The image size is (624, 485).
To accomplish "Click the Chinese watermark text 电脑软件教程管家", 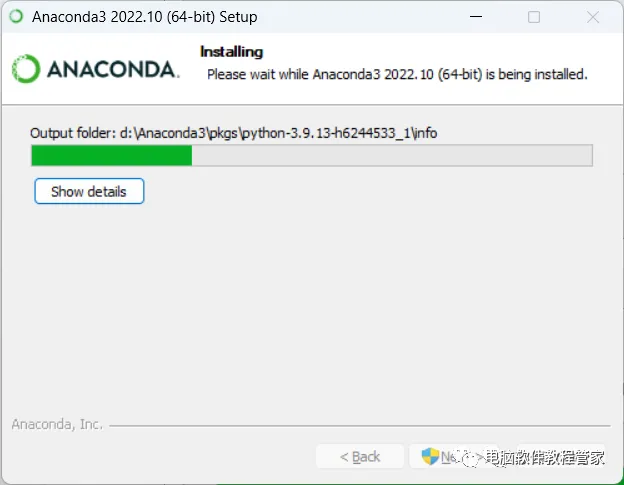I will click(545, 458).
